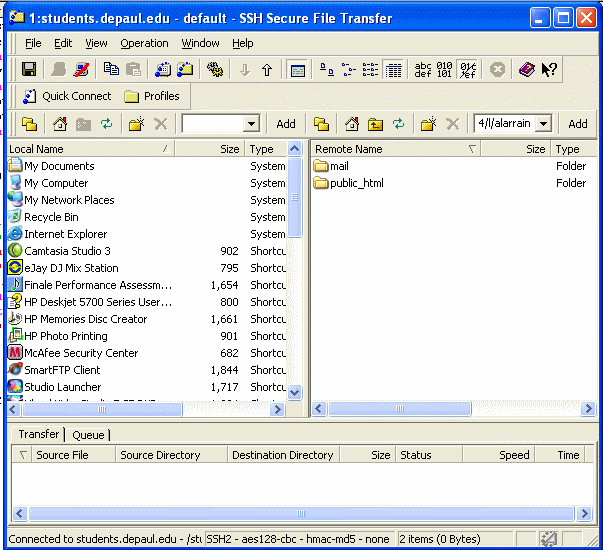The width and height of the screenshot is (603, 550).
Task: Switch to List view
Action: (x=370, y=70)
